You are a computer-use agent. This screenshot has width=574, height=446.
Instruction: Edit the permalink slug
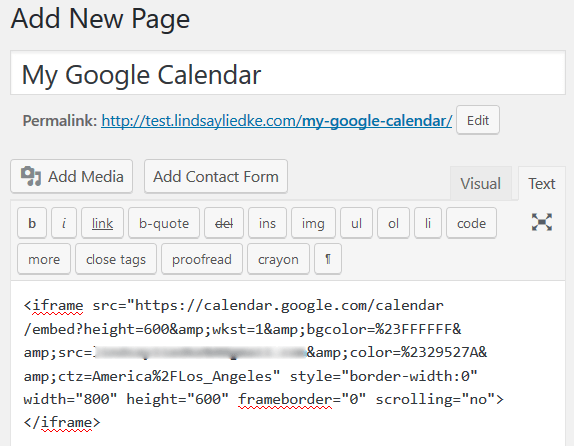click(x=478, y=120)
